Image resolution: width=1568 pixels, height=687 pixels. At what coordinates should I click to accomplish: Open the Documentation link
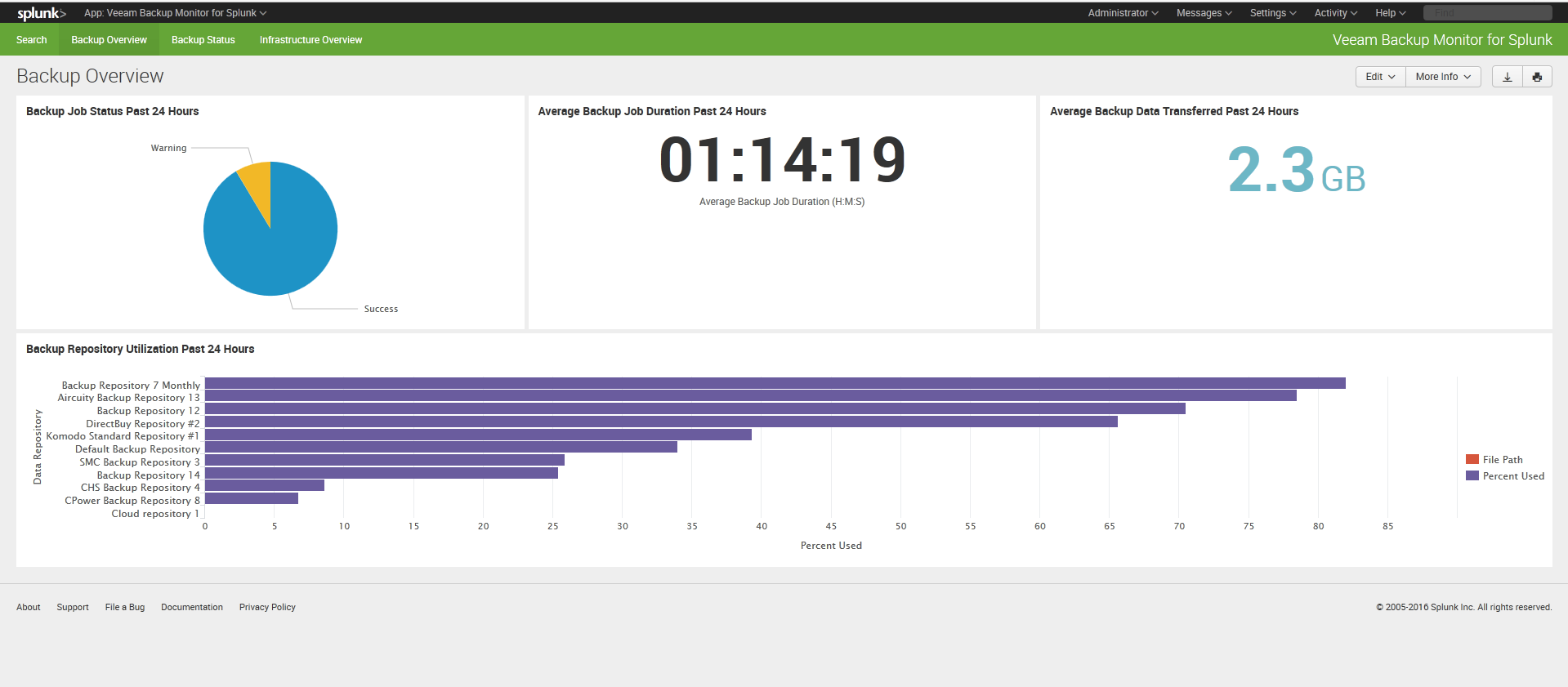(x=192, y=607)
